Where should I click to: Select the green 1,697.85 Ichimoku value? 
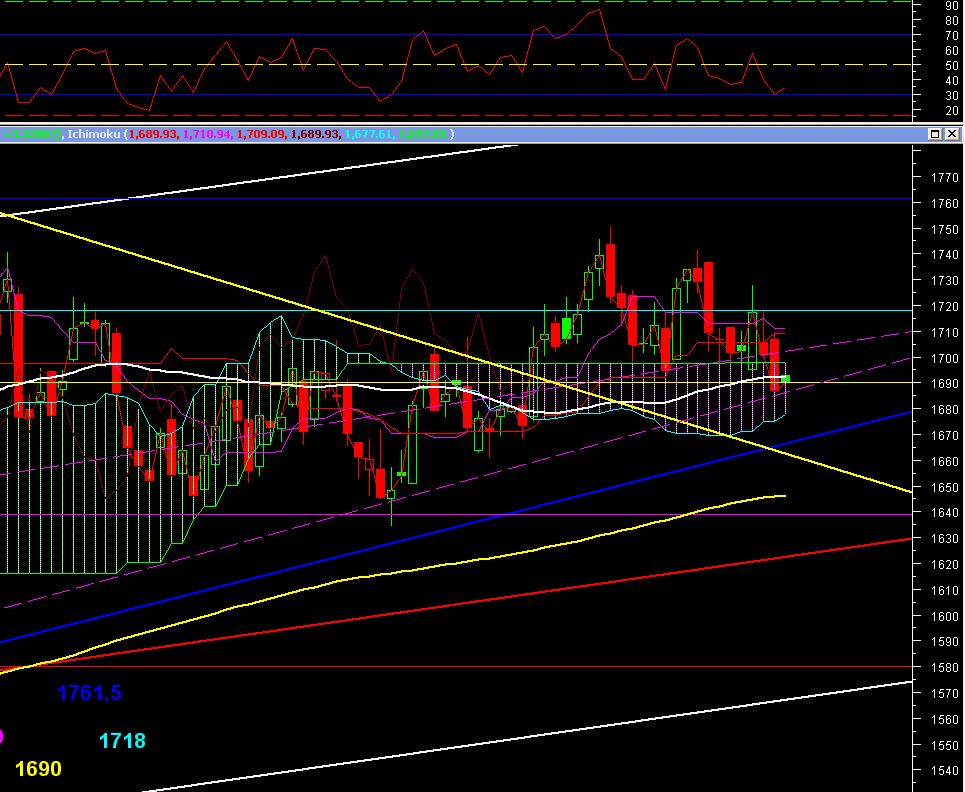pyautogui.click(x=422, y=134)
